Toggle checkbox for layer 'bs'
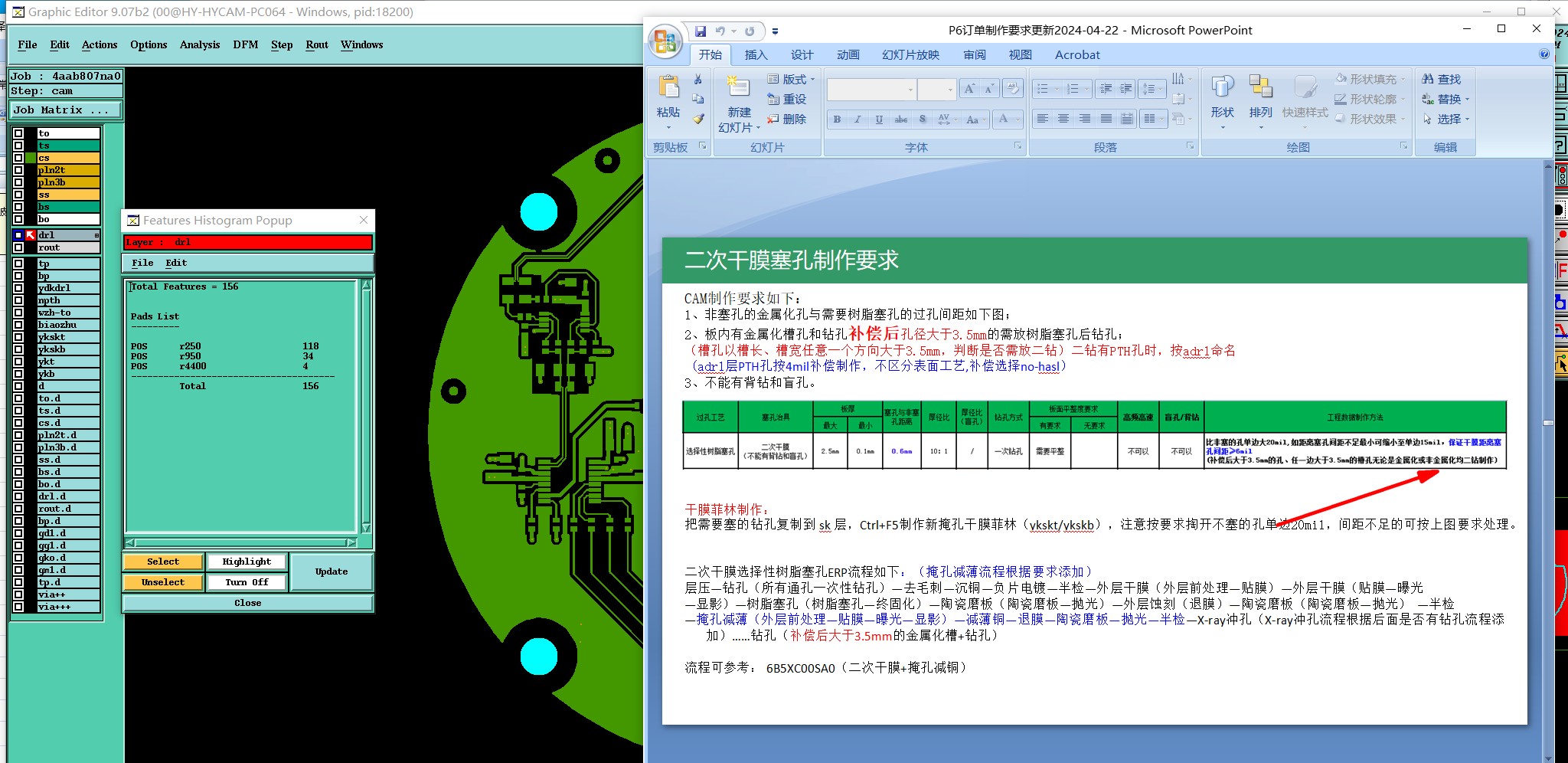 coord(18,207)
